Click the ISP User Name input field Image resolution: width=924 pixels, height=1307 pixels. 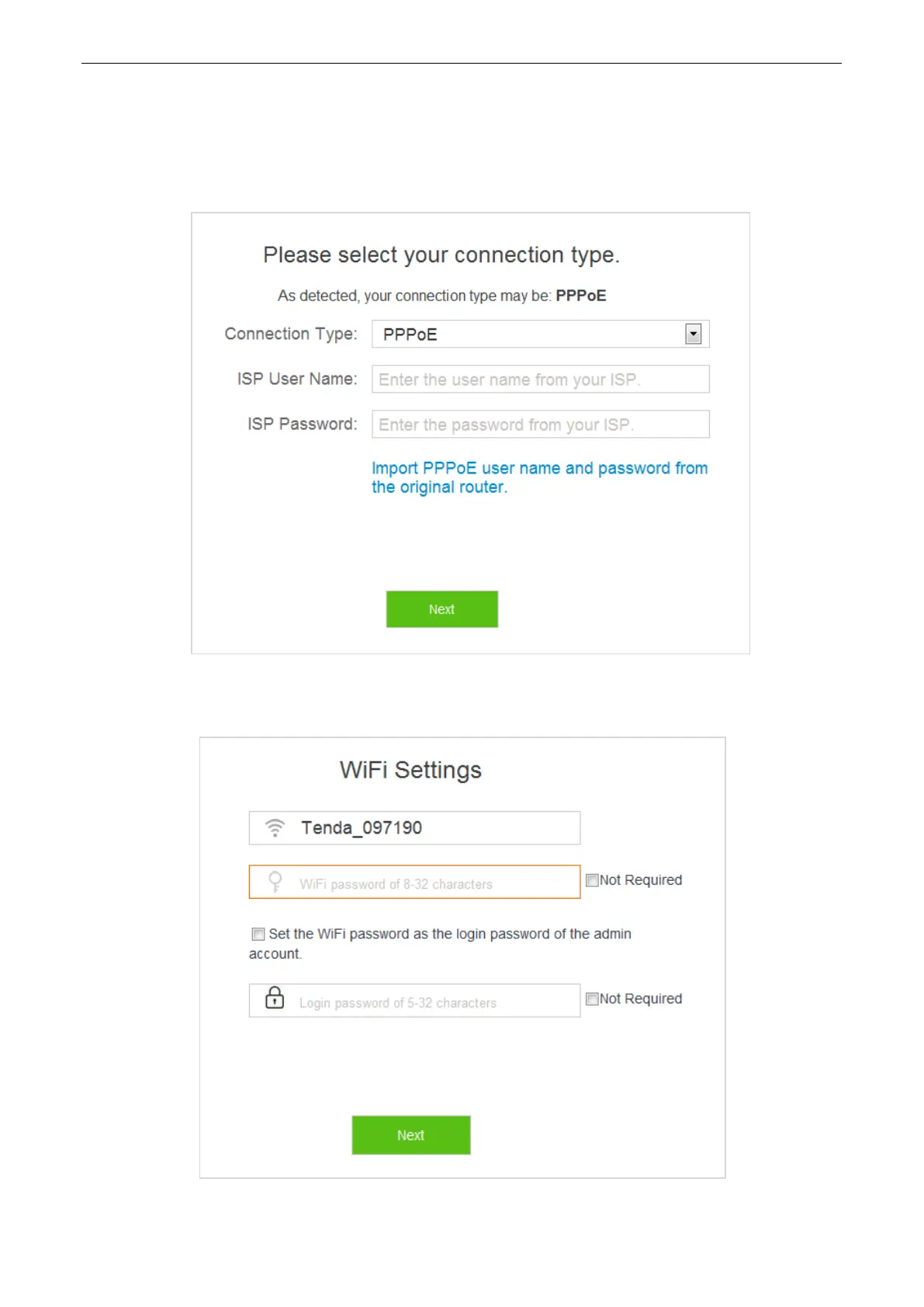click(541, 380)
